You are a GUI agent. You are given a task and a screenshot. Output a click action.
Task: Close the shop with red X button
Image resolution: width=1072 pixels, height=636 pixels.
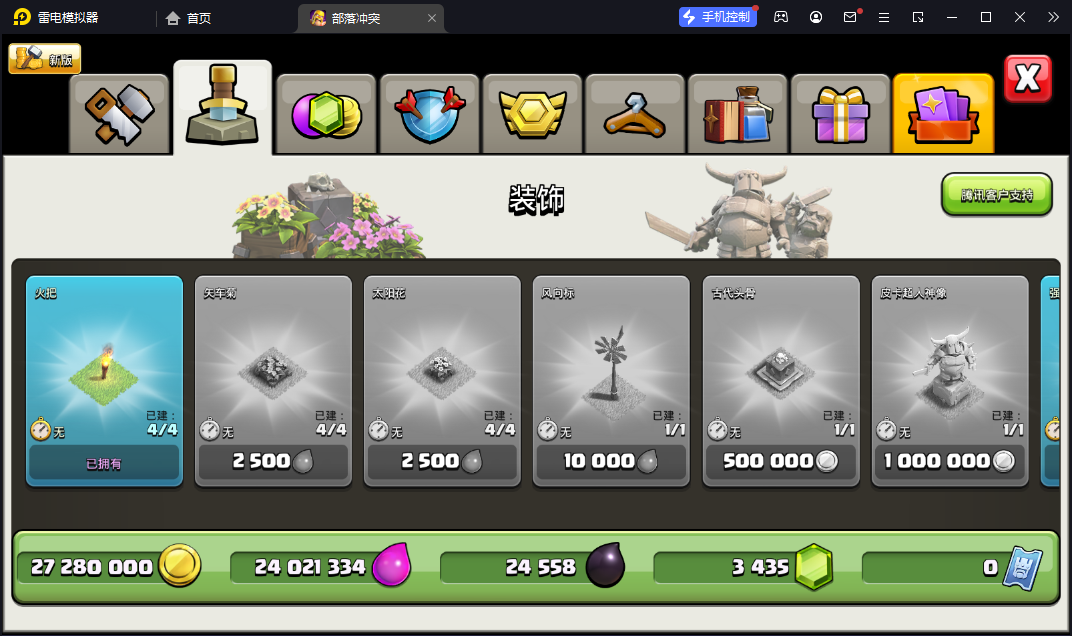point(1028,79)
